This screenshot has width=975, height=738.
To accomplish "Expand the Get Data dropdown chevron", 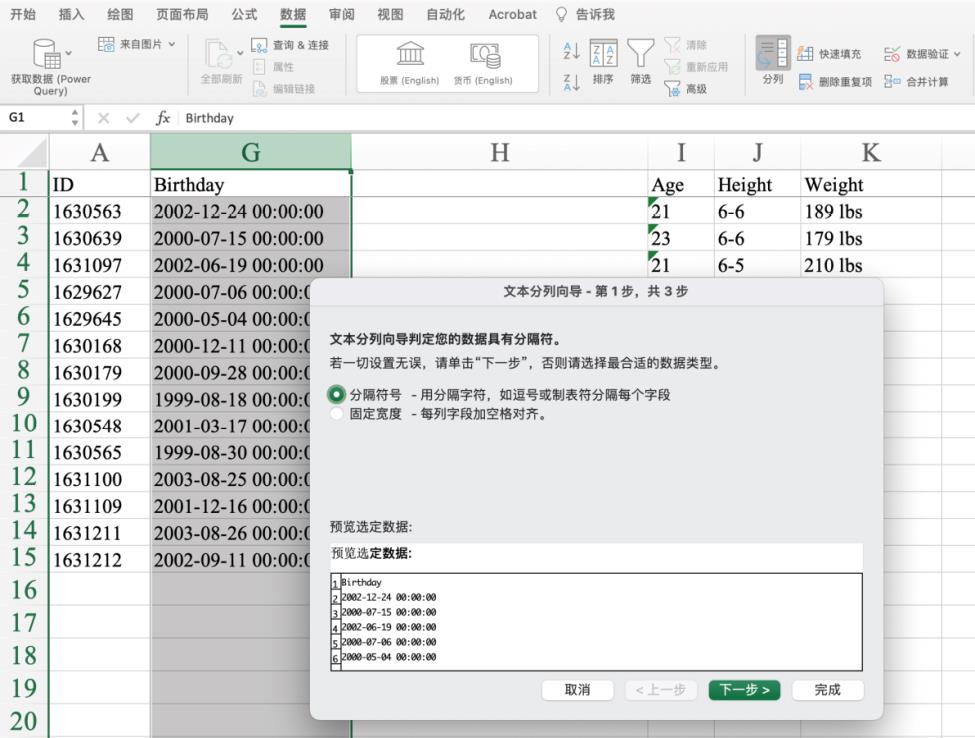I will point(68,52).
